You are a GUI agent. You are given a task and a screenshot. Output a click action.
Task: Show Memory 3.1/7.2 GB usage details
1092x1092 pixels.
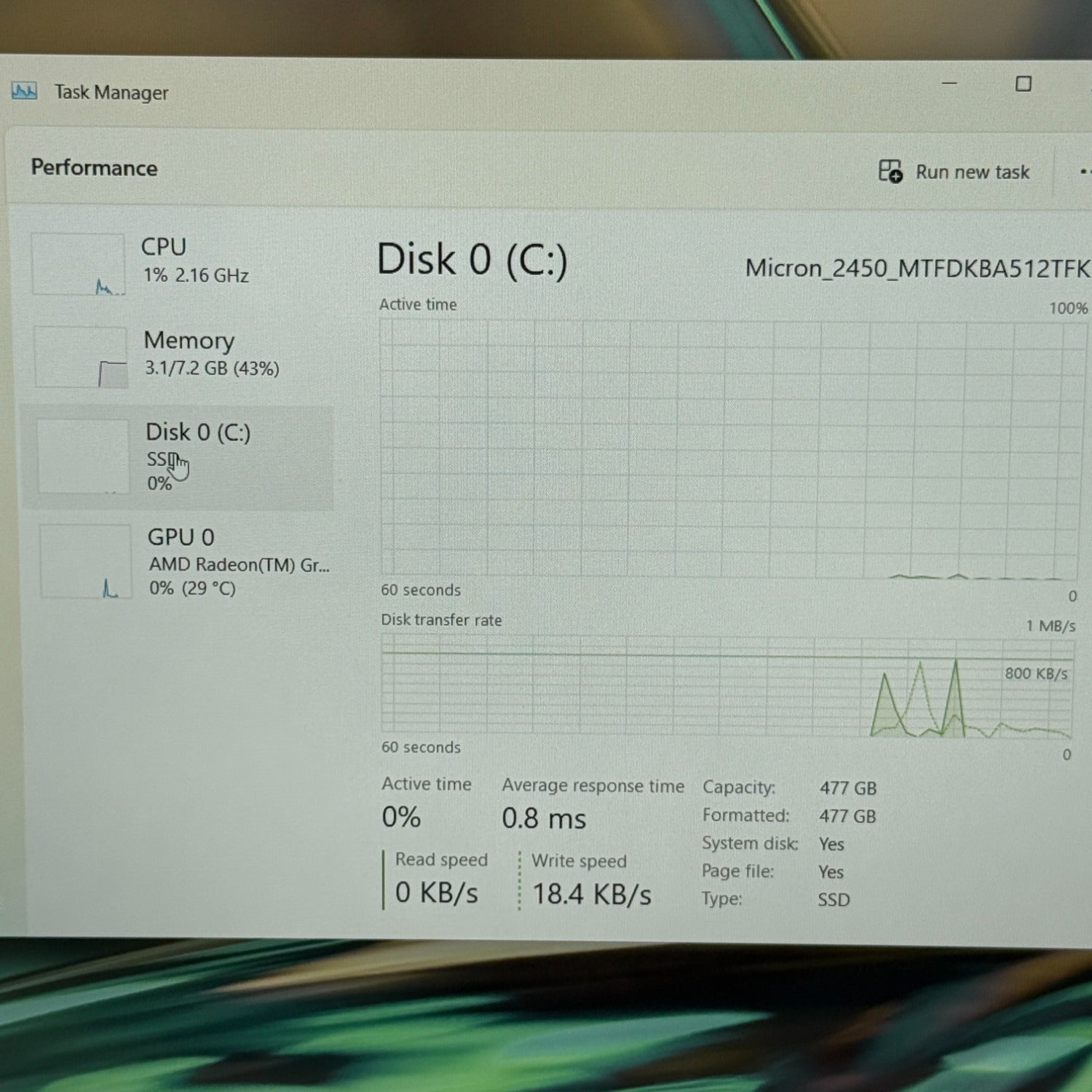point(211,354)
